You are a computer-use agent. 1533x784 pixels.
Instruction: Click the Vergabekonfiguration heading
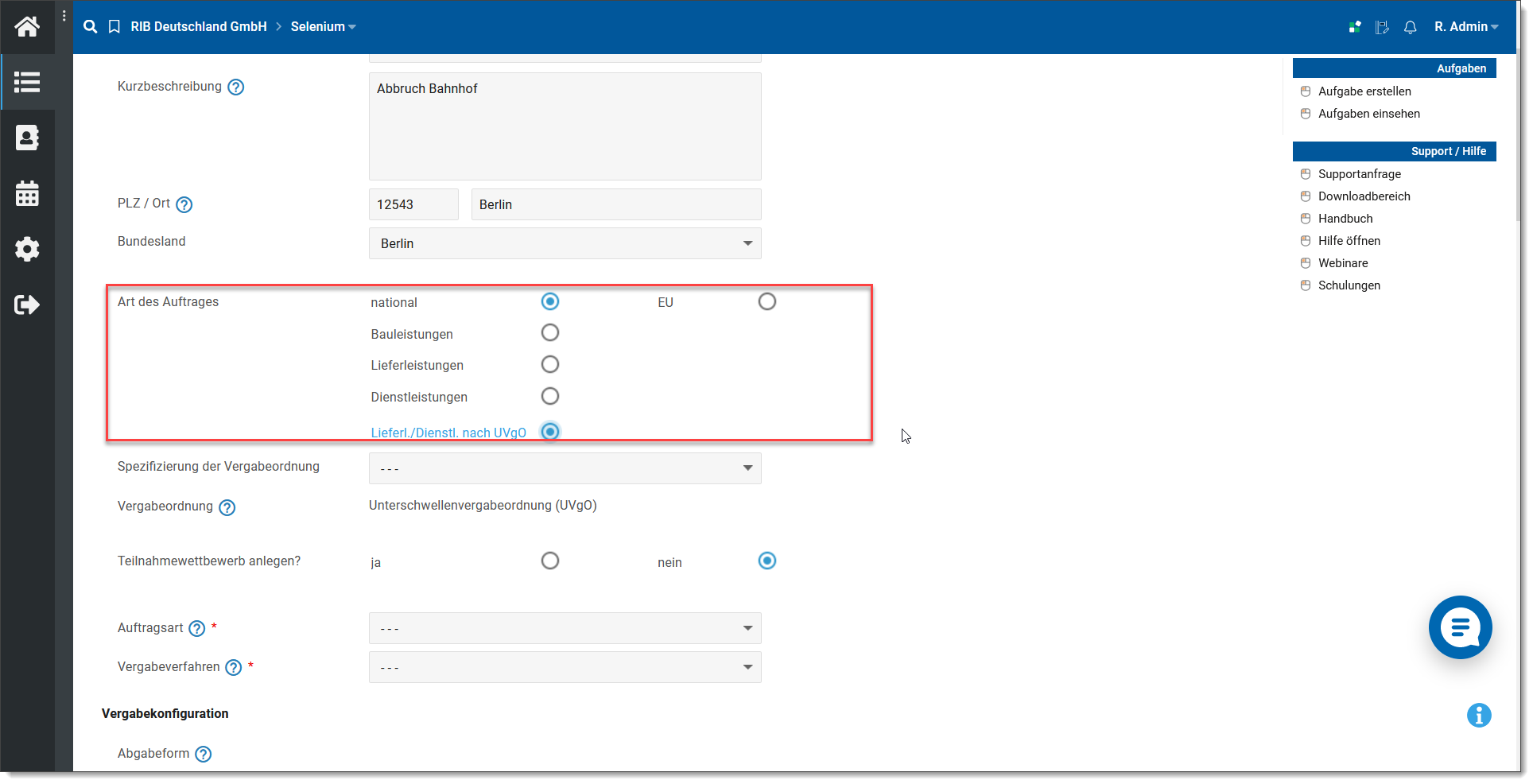coord(165,714)
